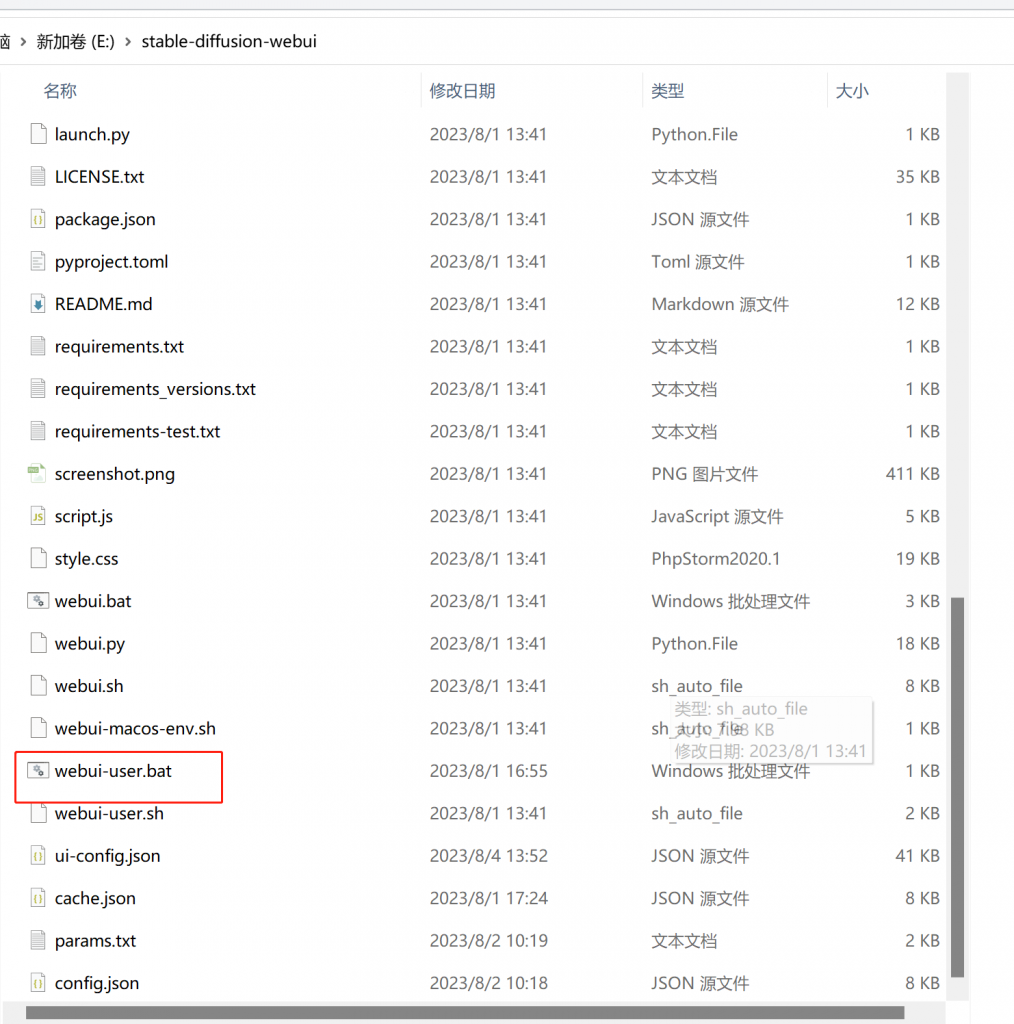
Task: Click the config.json file icon
Action: 39,983
